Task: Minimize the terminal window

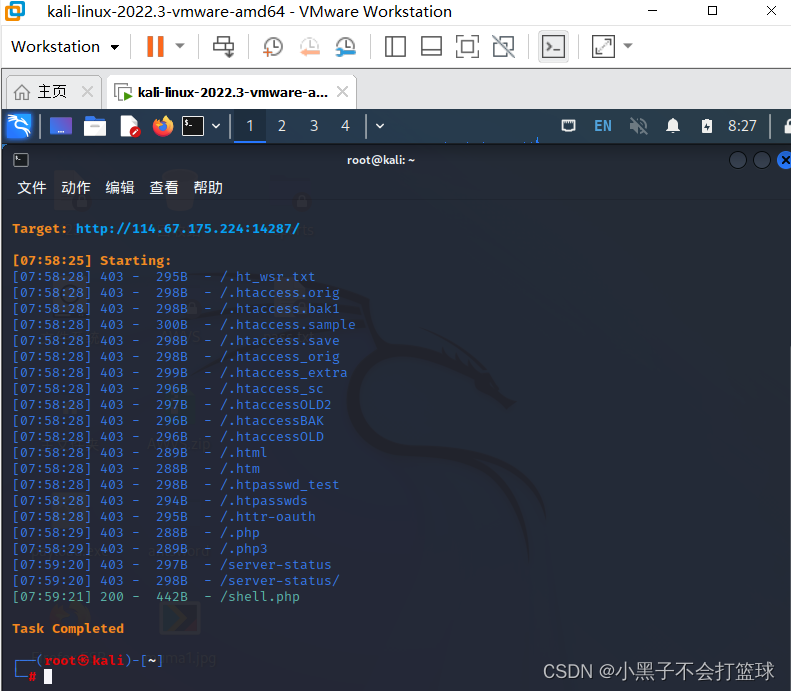Action: pyautogui.click(x=738, y=160)
